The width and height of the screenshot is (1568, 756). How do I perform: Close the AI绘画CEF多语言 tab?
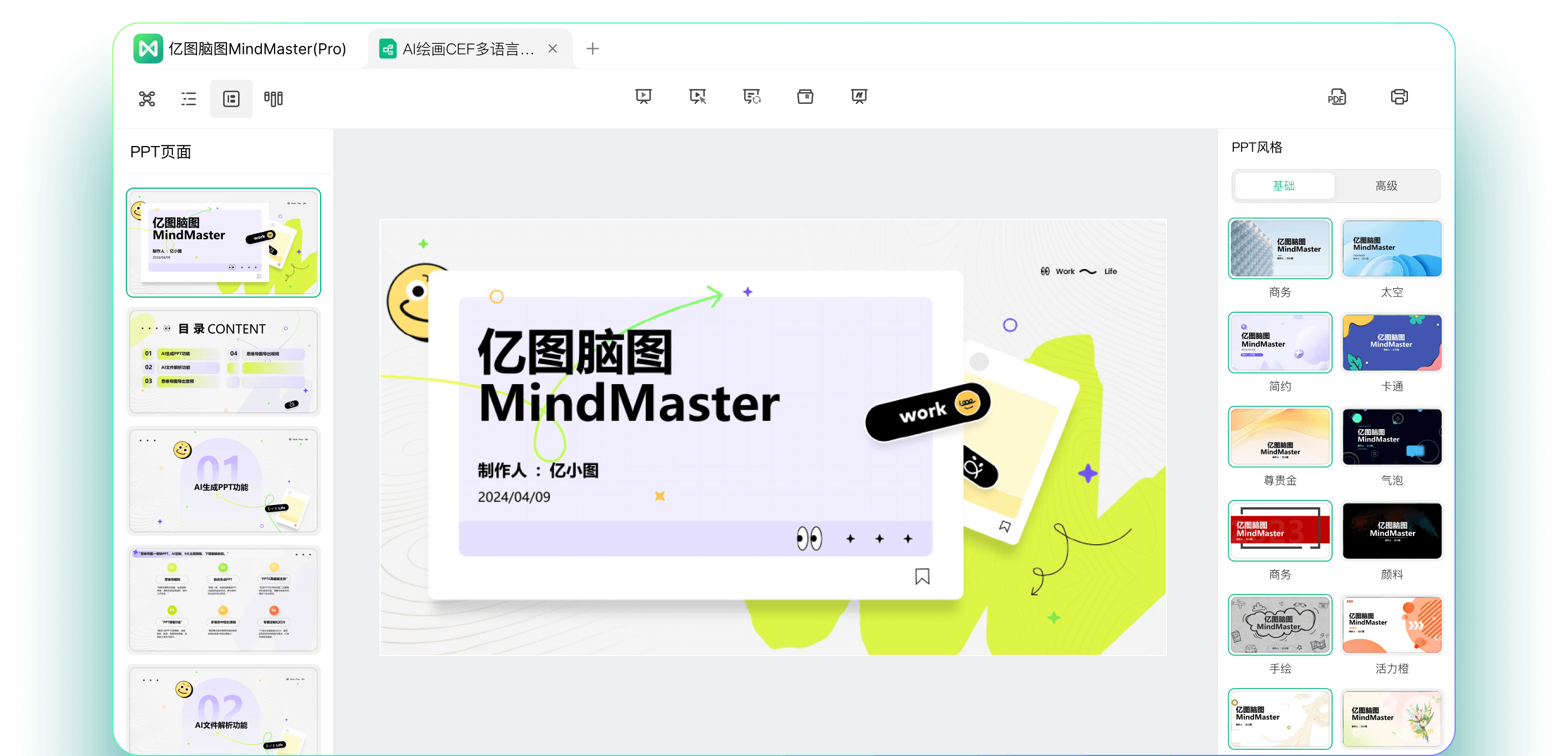tap(553, 49)
